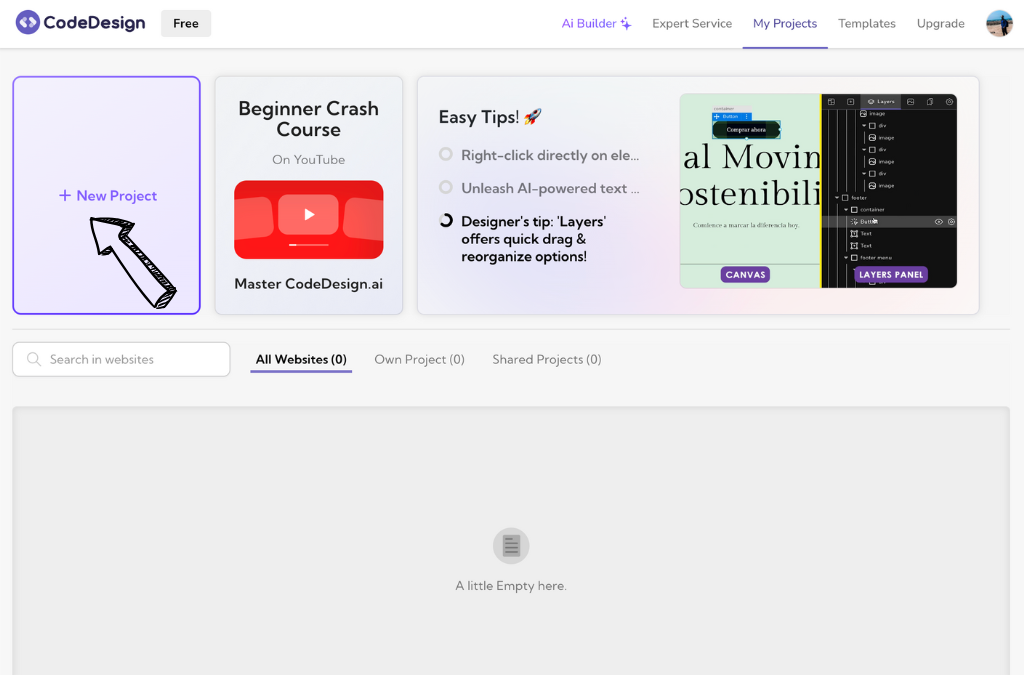The image size is (1024, 675).
Task: Open the Beginner Crash Course heading
Action: coord(309,119)
